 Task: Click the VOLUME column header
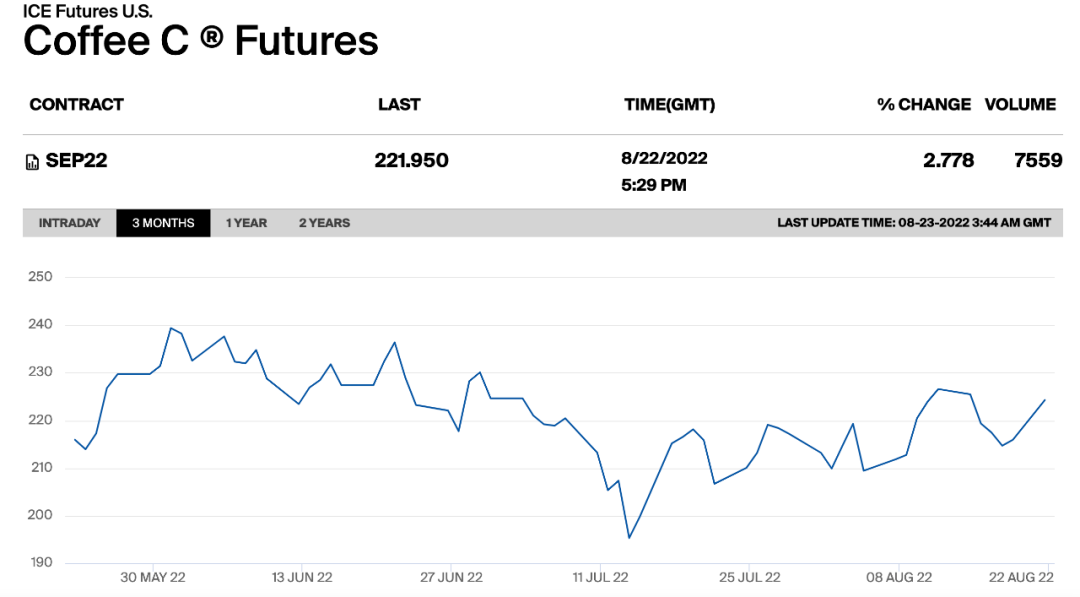[1020, 105]
